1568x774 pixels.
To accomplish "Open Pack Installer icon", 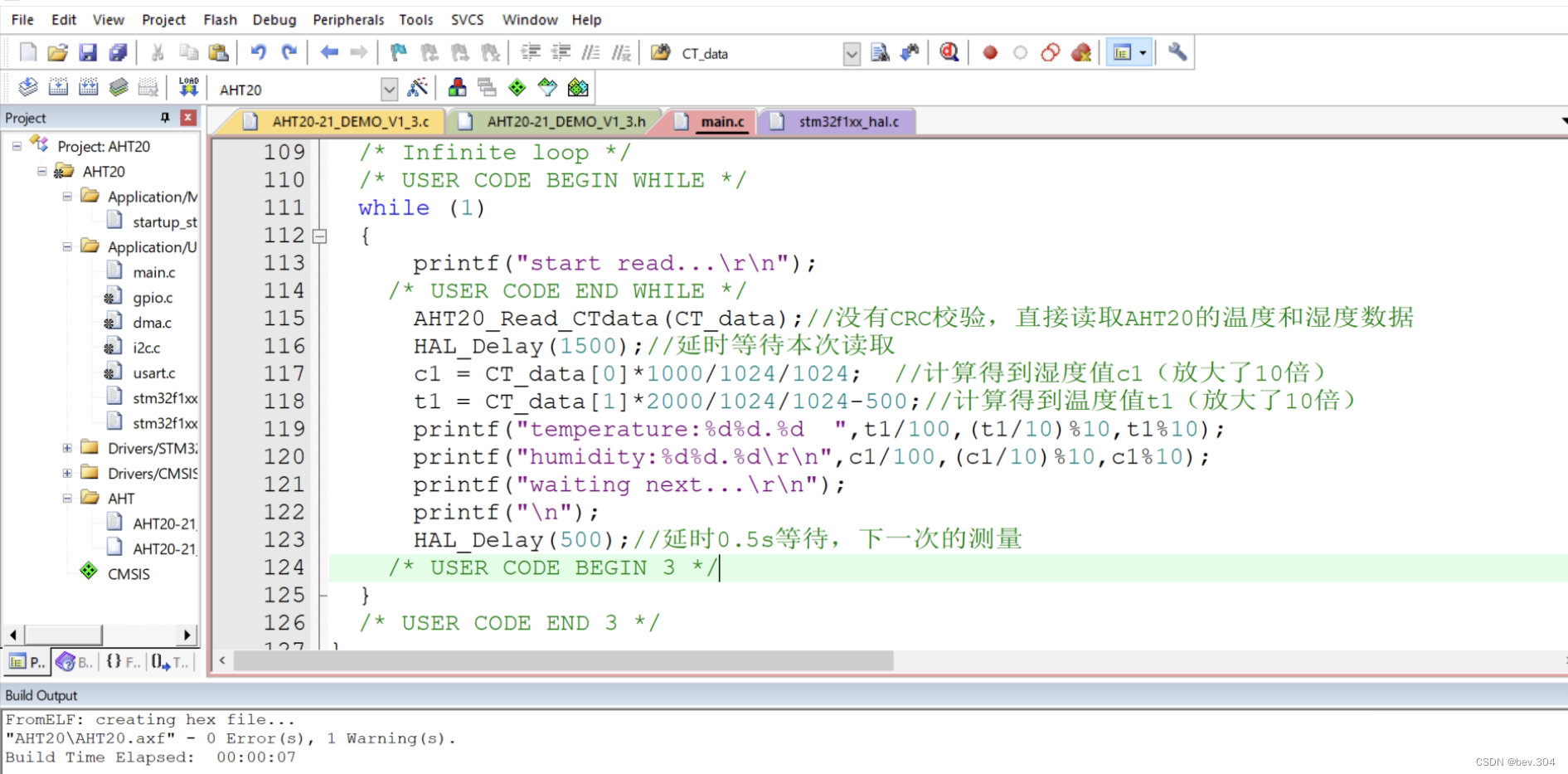I will [578, 87].
